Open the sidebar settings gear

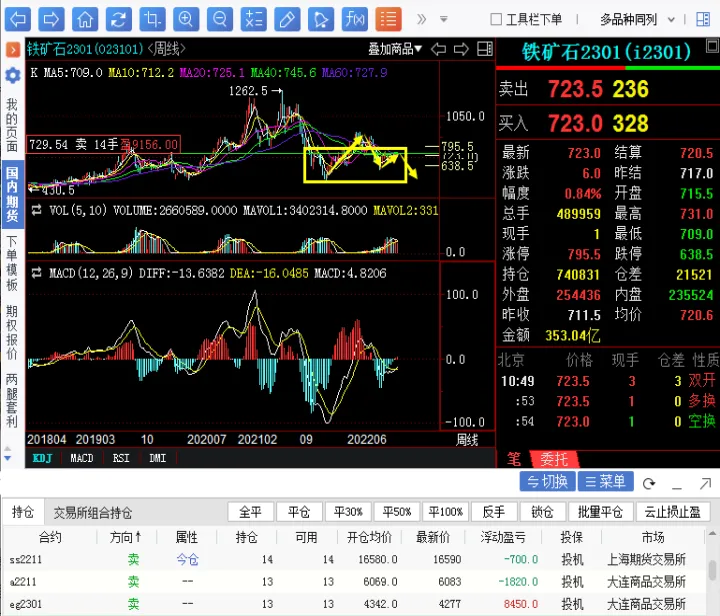[x=13, y=75]
